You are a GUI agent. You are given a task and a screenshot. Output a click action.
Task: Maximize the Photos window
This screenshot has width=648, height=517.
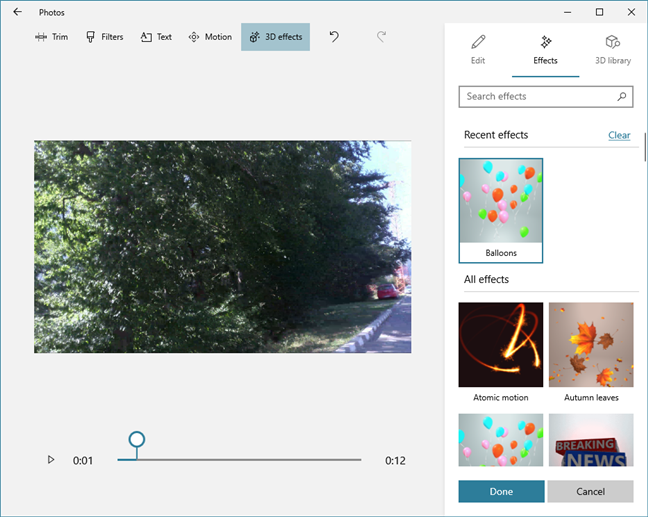point(599,12)
